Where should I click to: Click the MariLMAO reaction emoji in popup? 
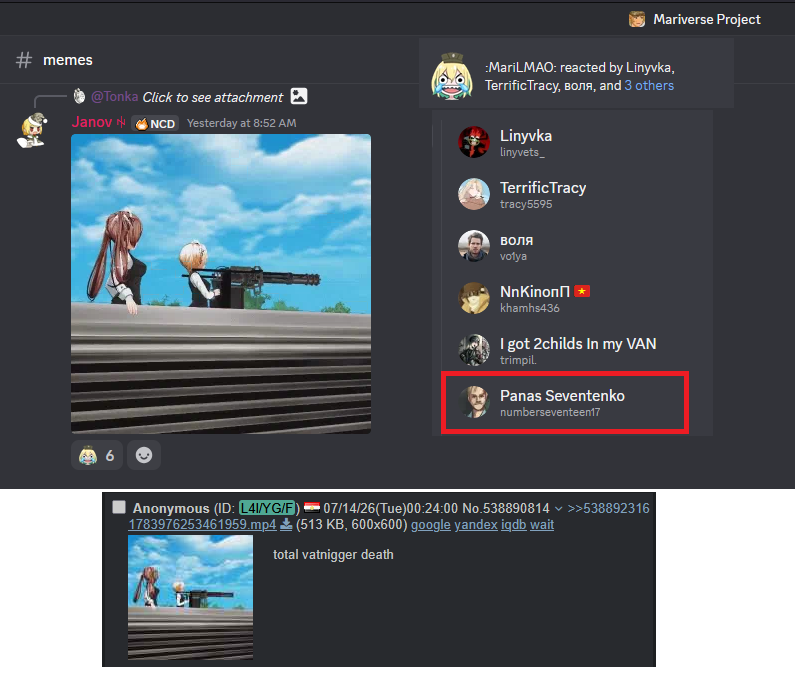(452, 76)
